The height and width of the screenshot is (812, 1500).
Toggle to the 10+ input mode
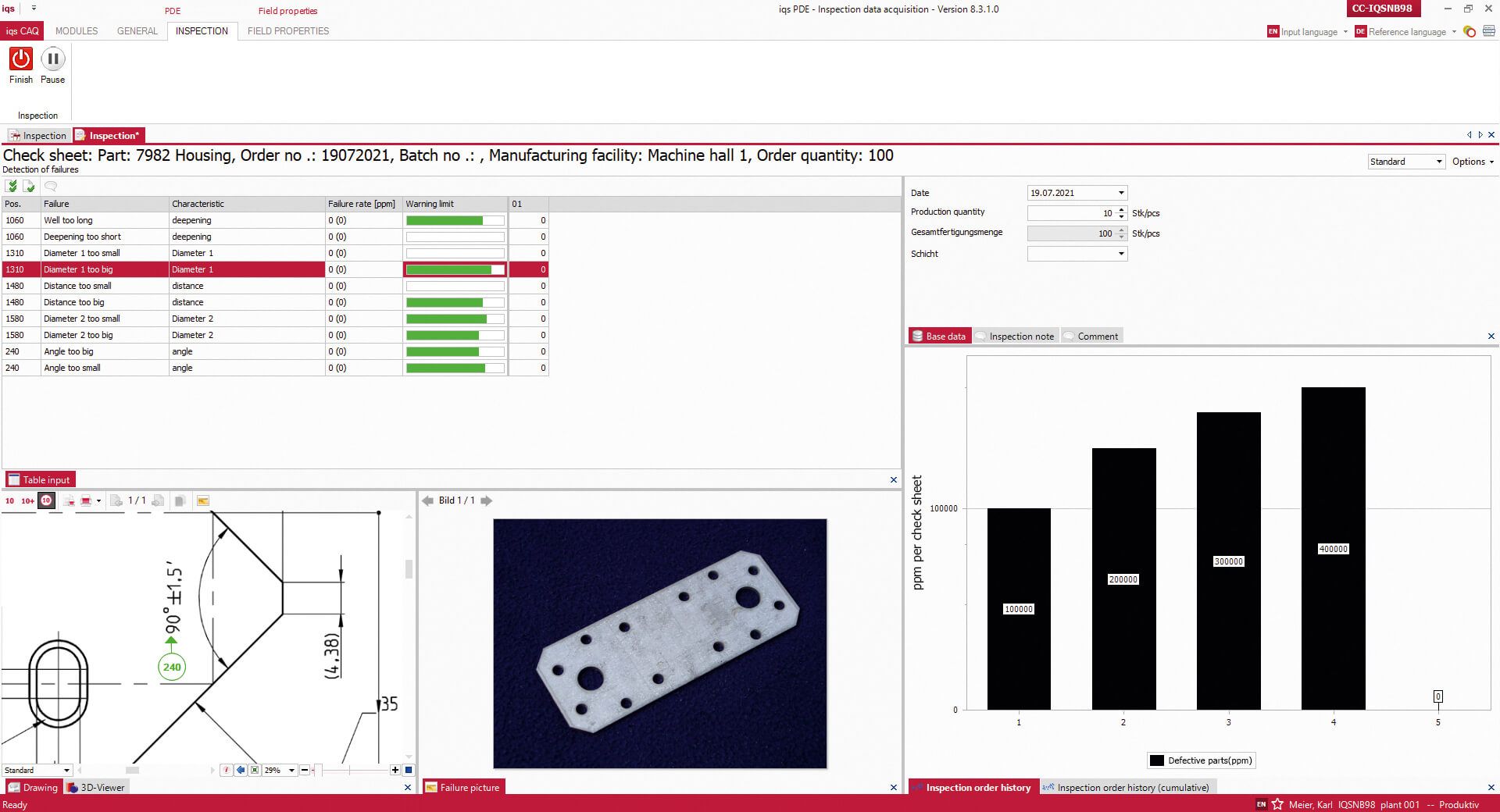tap(27, 500)
